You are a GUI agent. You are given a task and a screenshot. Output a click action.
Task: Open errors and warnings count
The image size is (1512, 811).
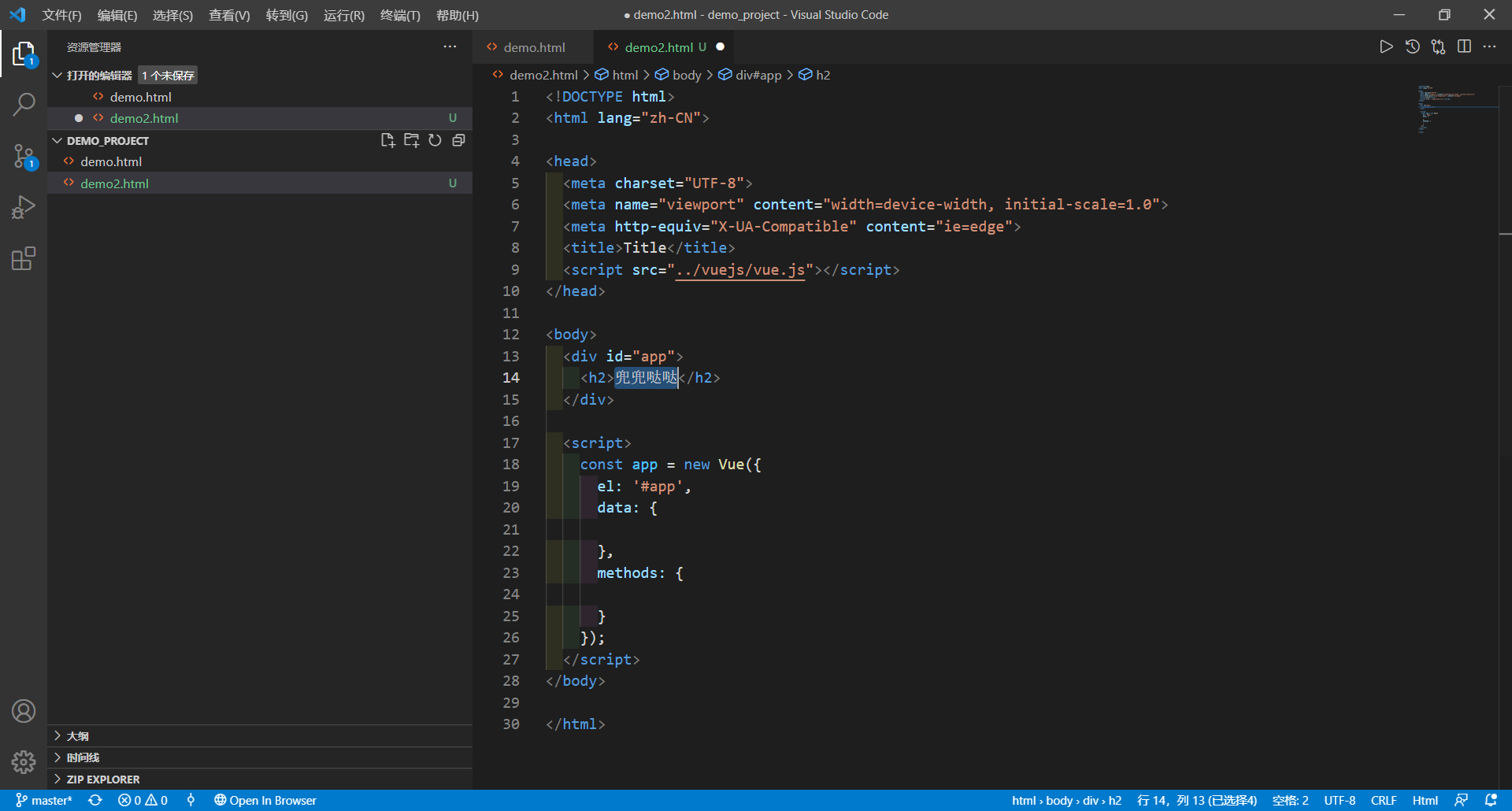pos(143,800)
